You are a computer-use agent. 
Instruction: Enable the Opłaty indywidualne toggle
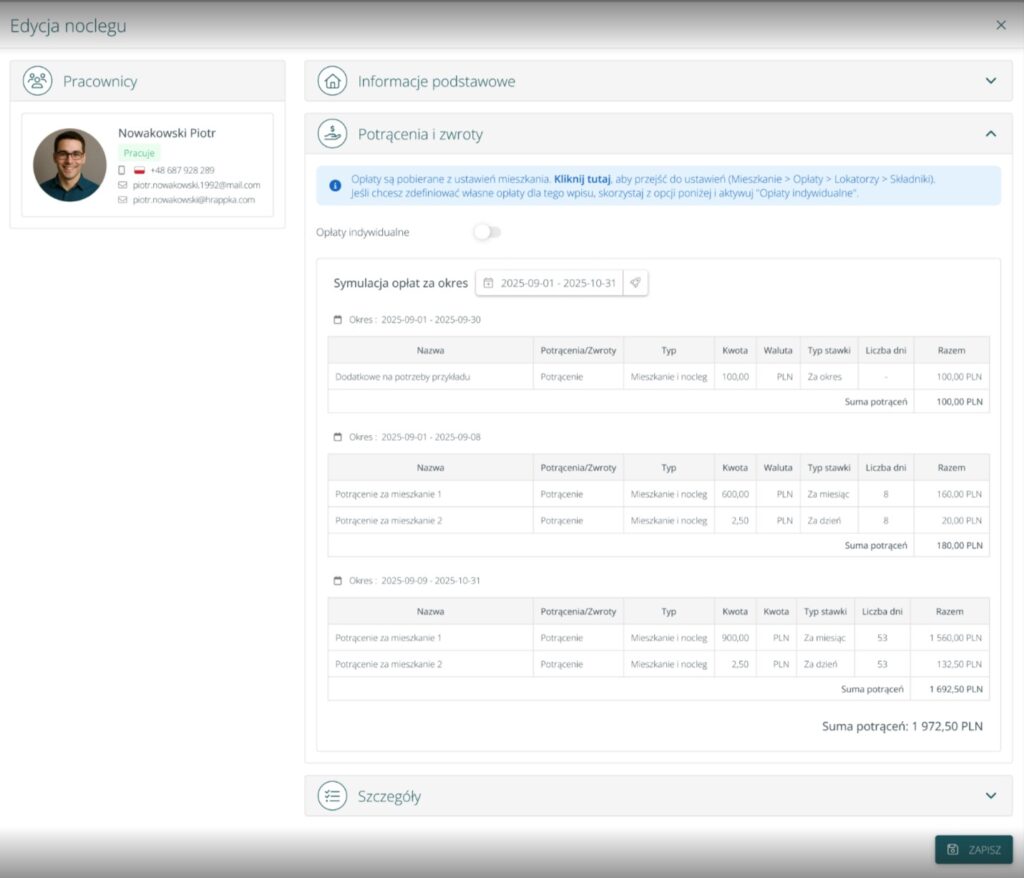pyautogui.click(x=487, y=232)
